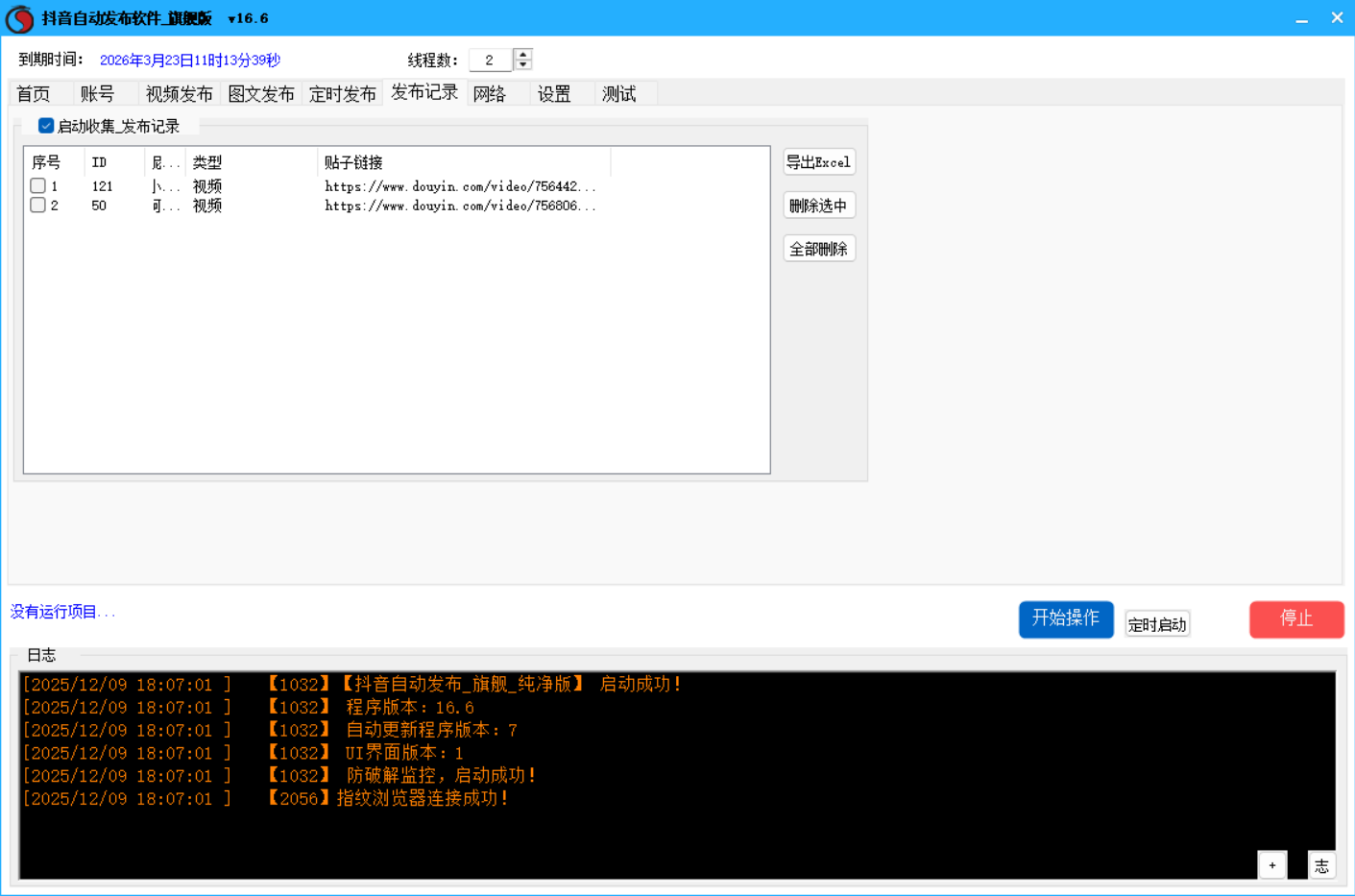Minimize the application window
Image resolution: width=1355 pixels, height=896 pixels.
(1301, 18)
